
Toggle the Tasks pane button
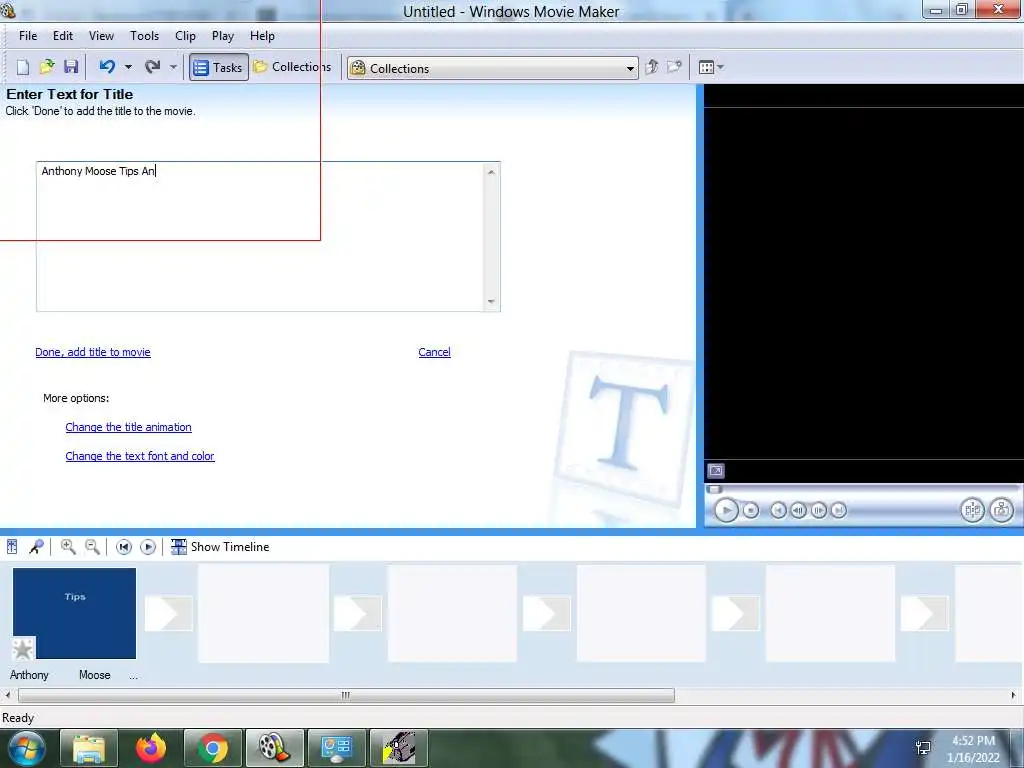tap(219, 67)
